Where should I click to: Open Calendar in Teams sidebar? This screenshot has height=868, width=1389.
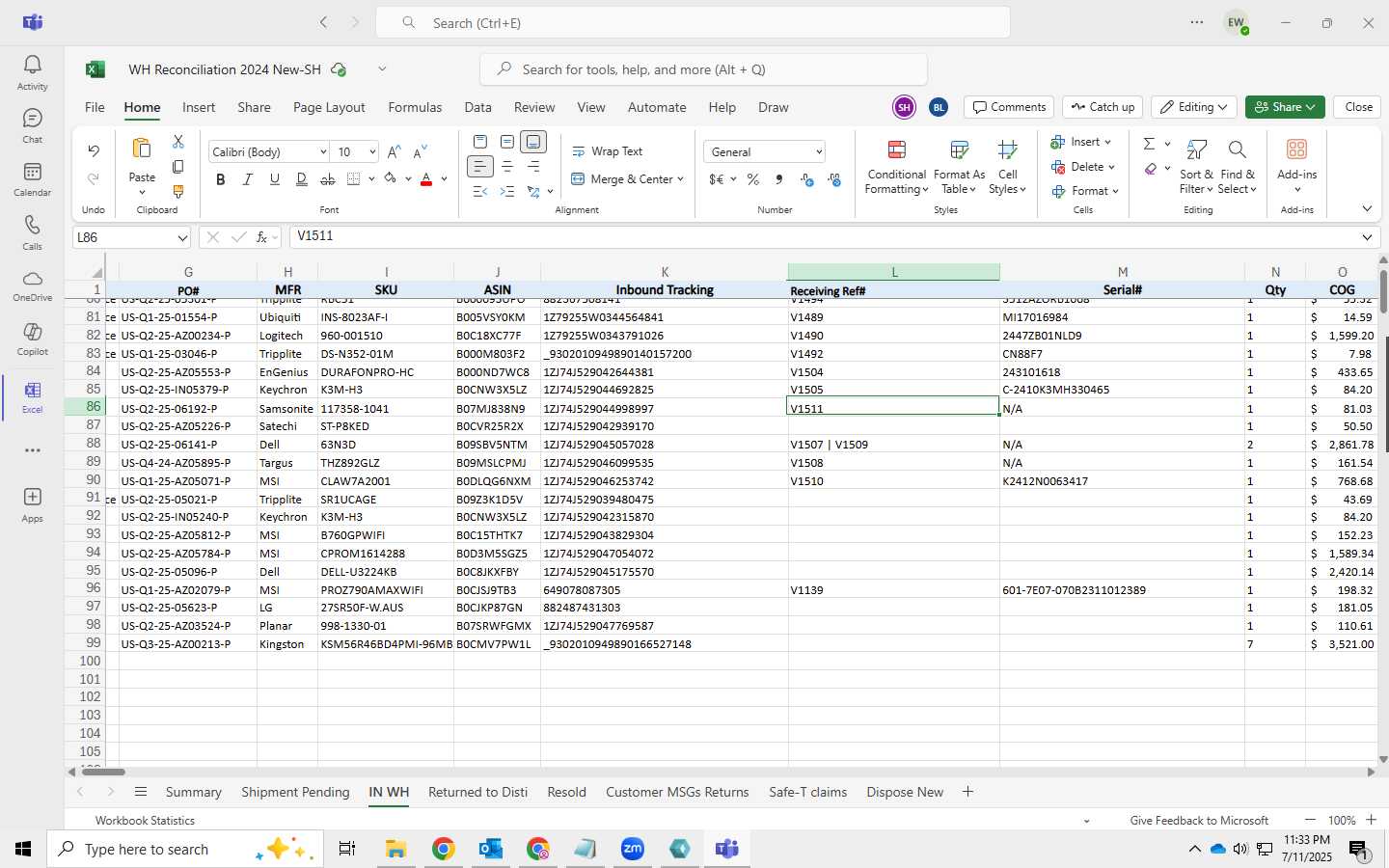32,178
